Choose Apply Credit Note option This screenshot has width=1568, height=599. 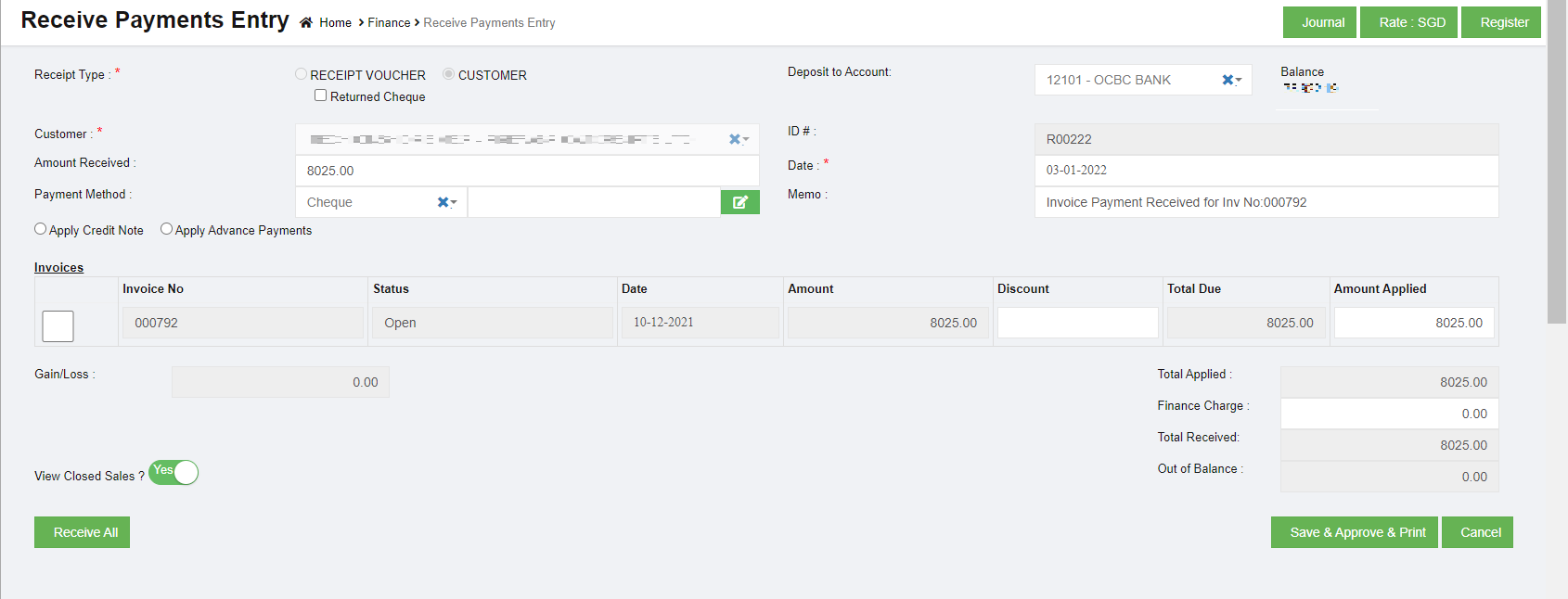point(40,229)
